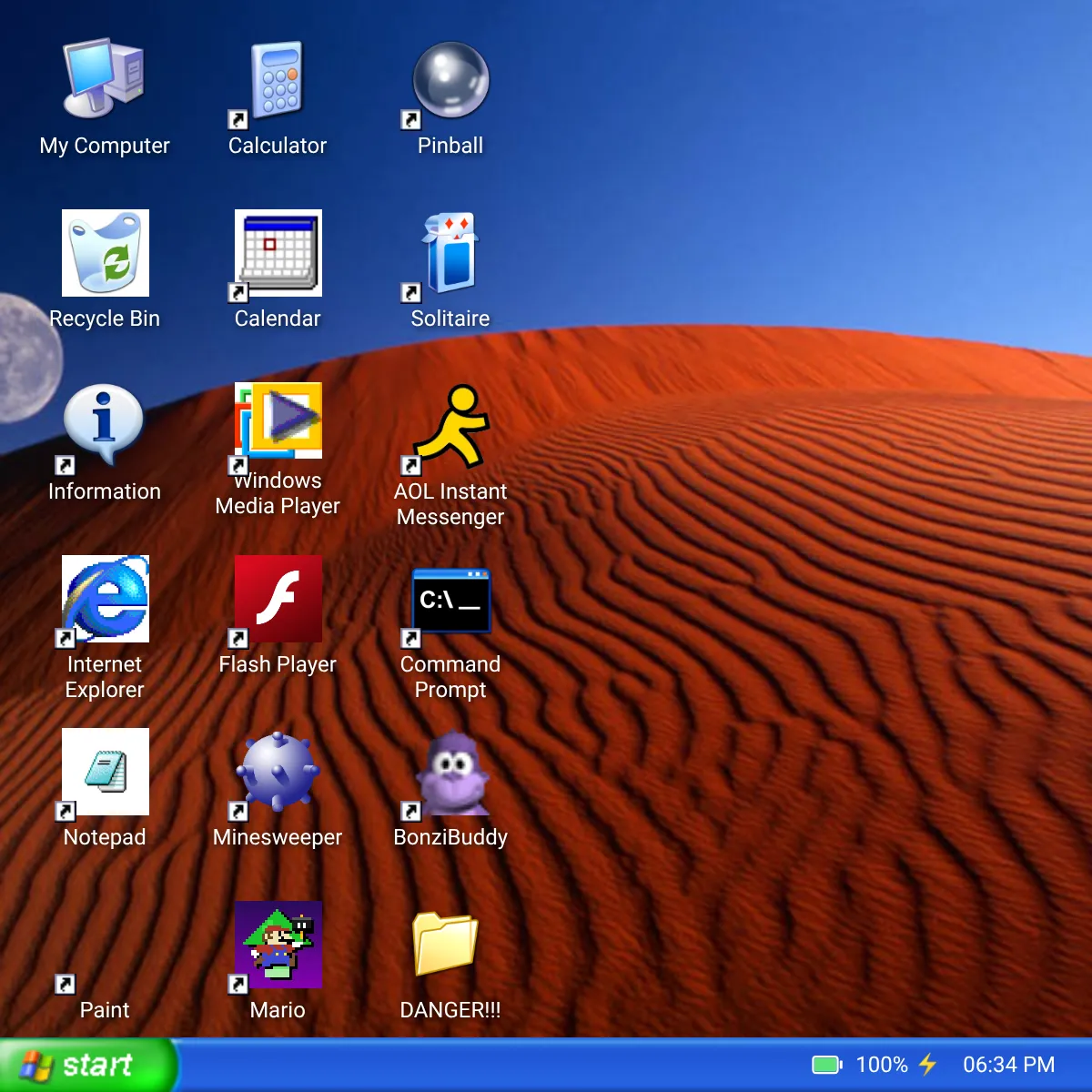Select the "BonziBuddy" label text
Viewport: 1092px width, 1092px height.
pyautogui.click(x=450, y=837)
